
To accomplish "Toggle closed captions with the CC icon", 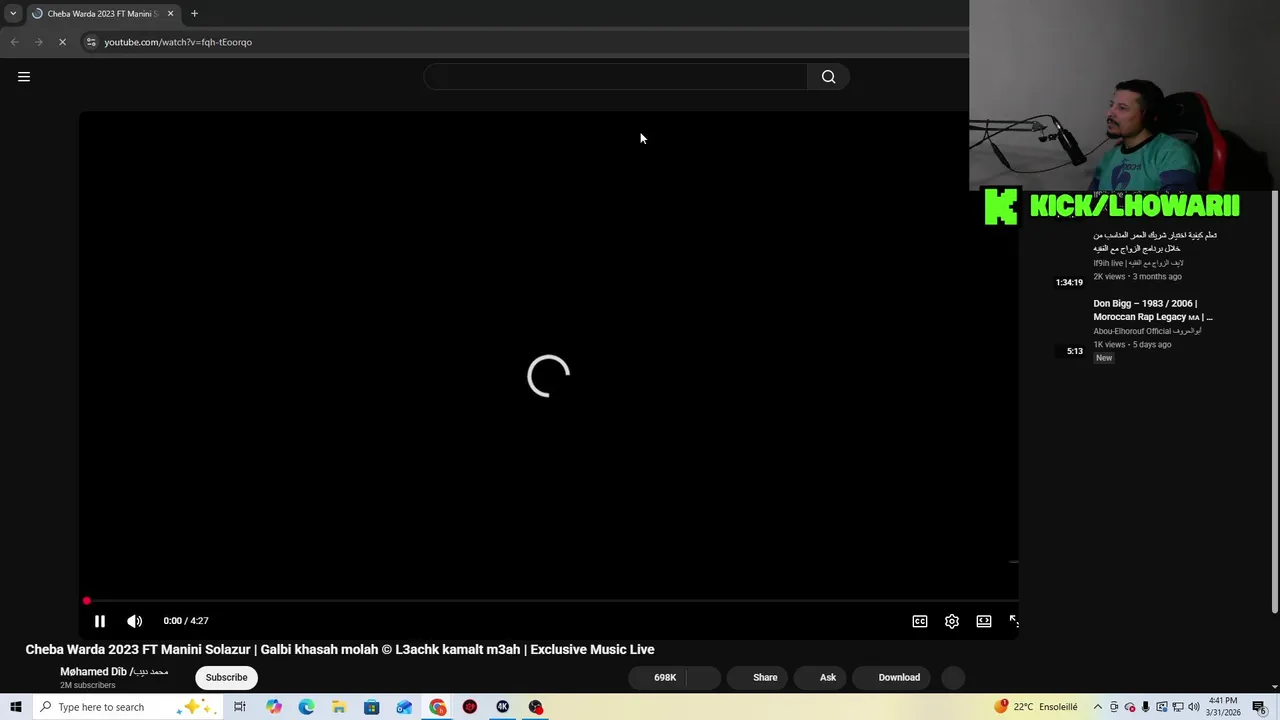I will pyautogui.click(x=920, y=621).
